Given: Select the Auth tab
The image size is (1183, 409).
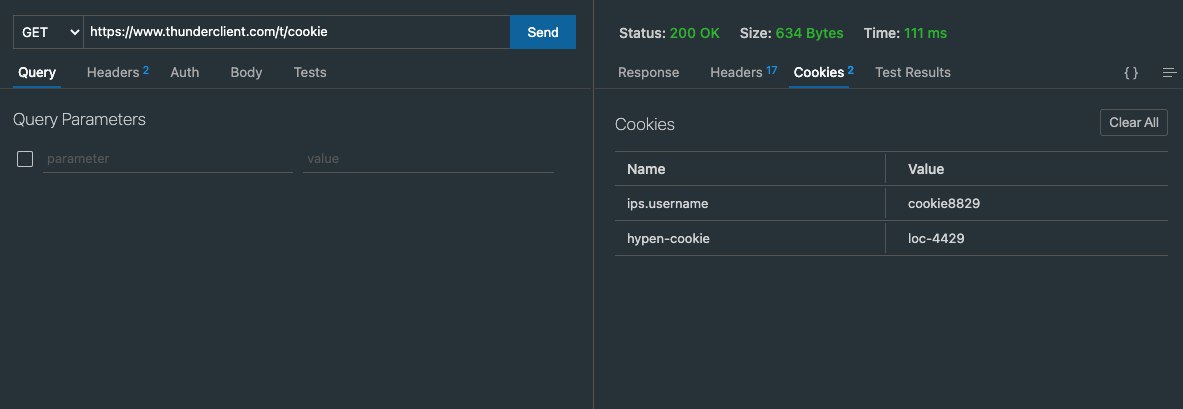Looking at the screenshot, I should (x=185, y=72).
